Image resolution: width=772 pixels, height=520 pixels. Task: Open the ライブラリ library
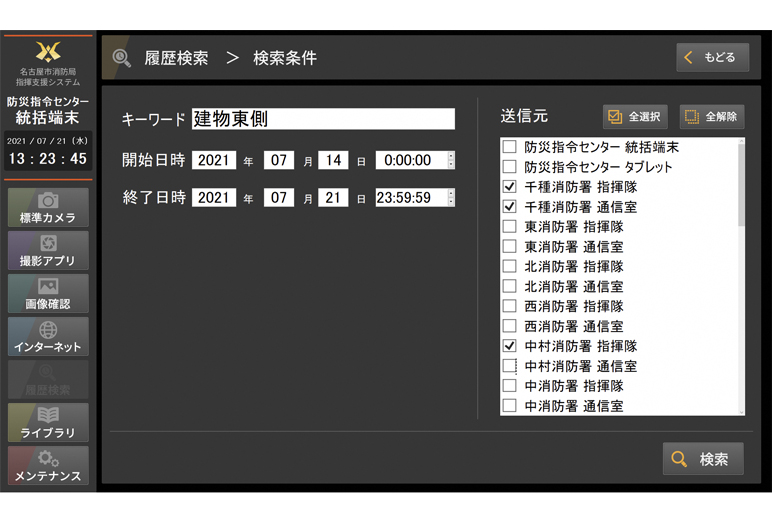click(48, 422)
